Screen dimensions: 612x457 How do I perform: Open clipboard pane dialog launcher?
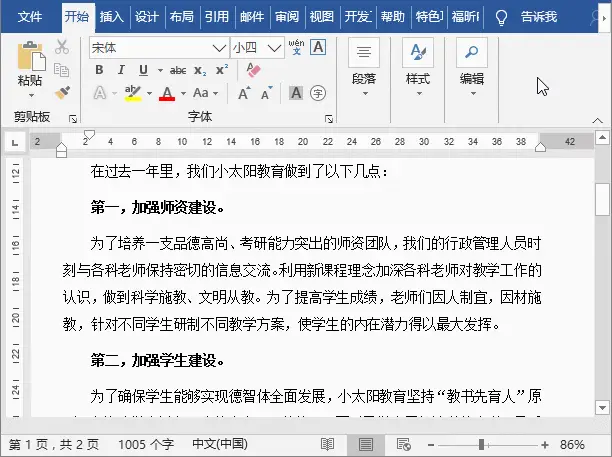[73, 119]
